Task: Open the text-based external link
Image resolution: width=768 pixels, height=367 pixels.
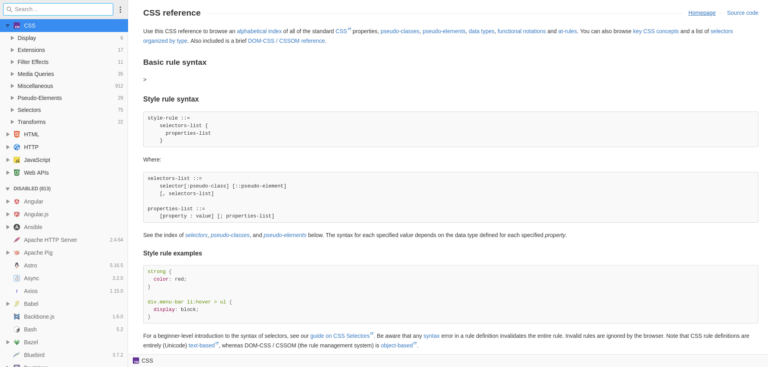Action: pos(203,345)
